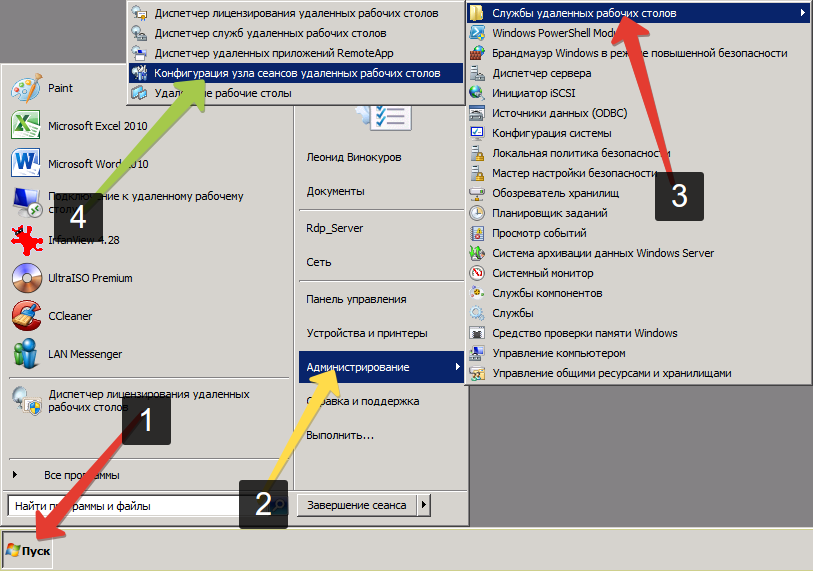Click the Локальная политика безопасности icon
Image resolution: width=813 pixels, height=571 pixels.
coord(477,153)
